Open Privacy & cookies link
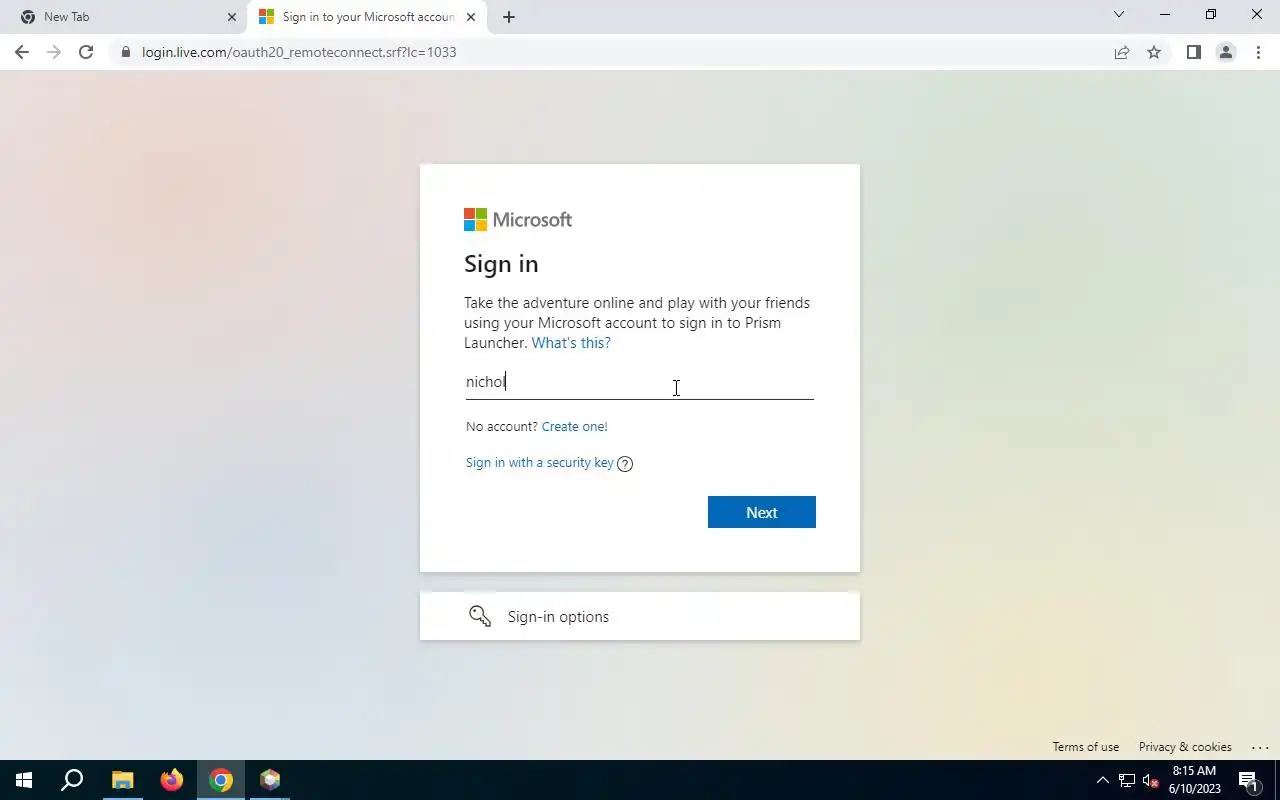The height and width of the screenshot is (800, 1280). pos(1185,747)
